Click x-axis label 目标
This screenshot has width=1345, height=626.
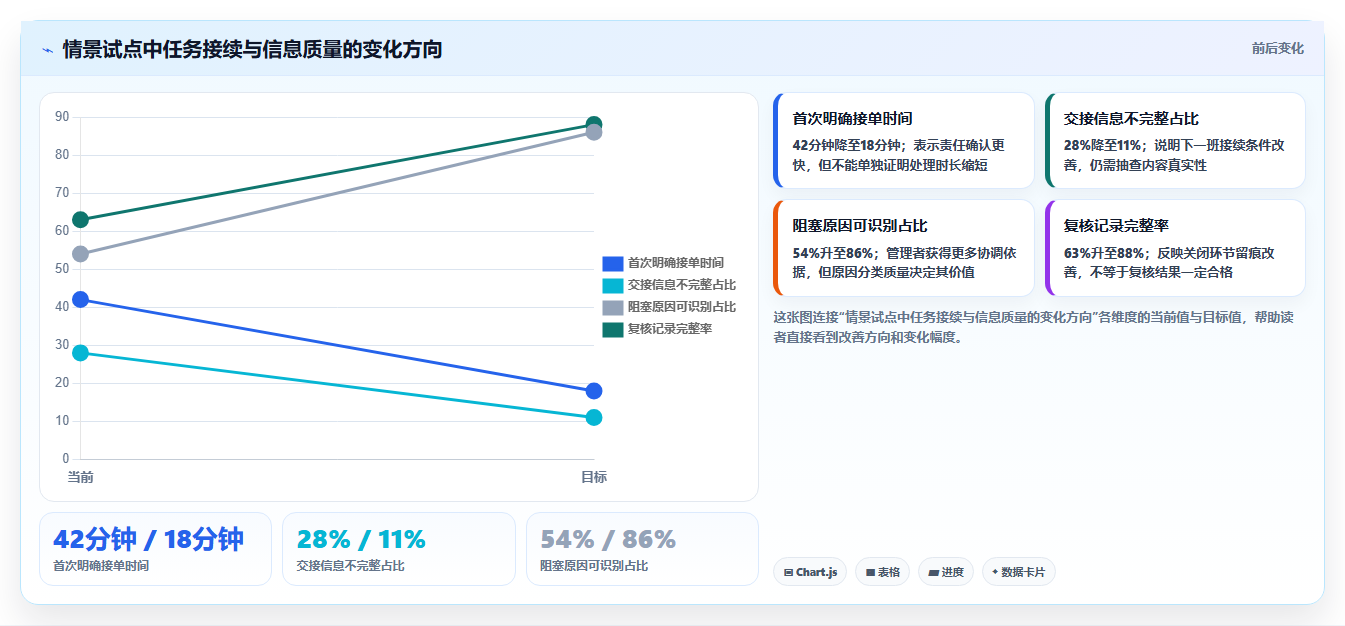click(x=594, y=477)
